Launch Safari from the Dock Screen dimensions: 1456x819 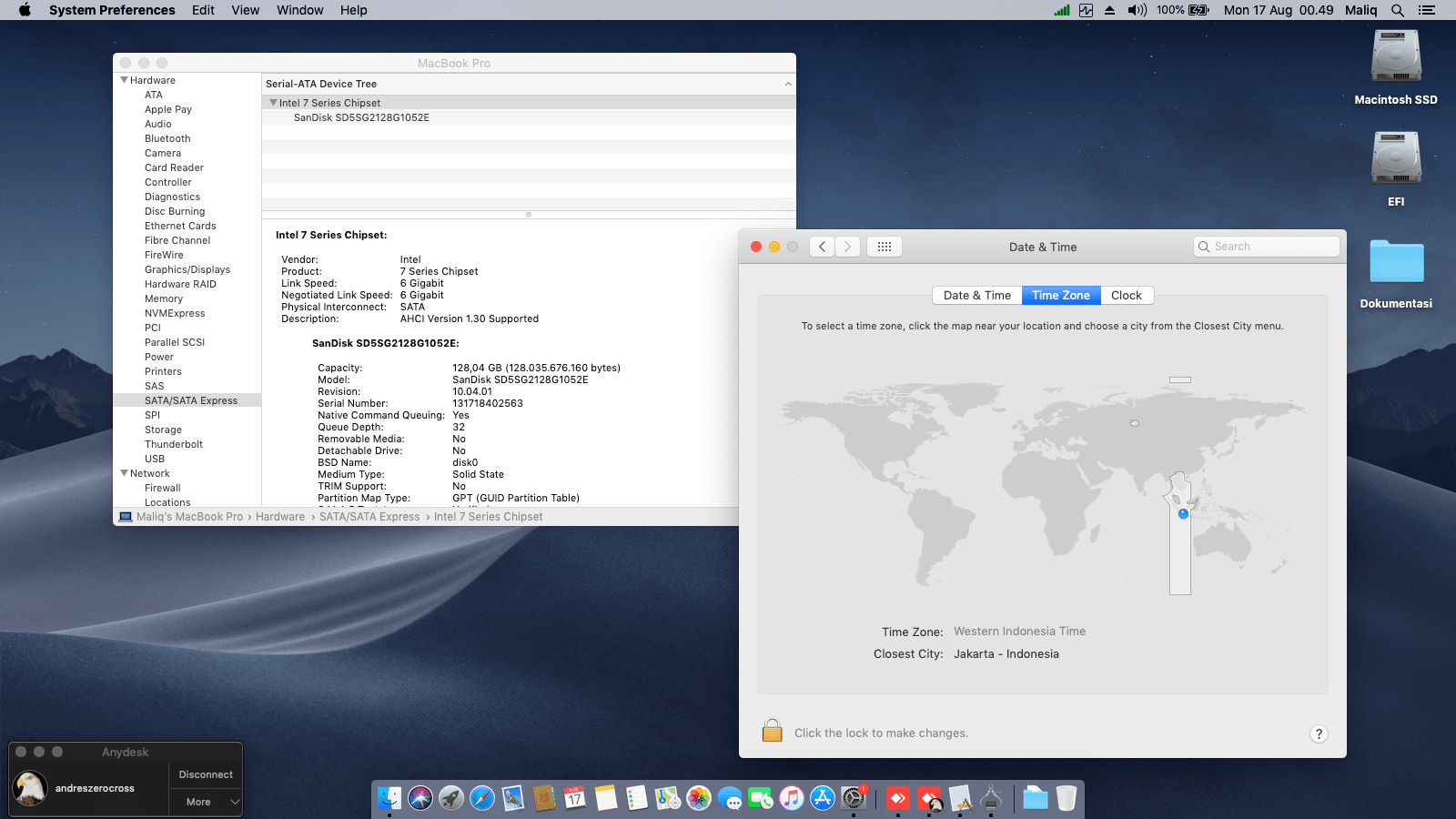(x=482, y=798)
